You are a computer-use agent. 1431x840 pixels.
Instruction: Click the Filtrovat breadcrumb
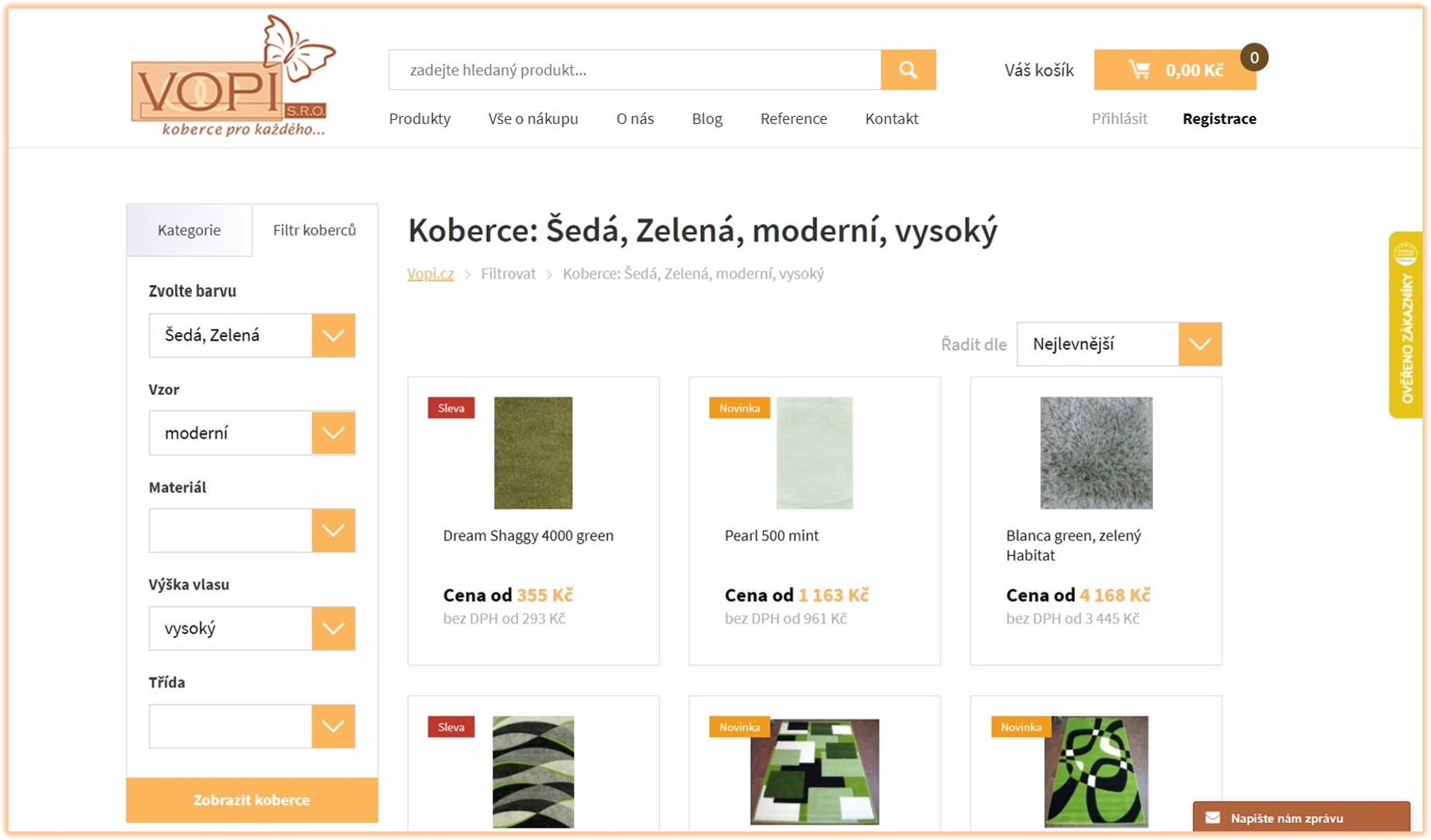click(508, 273)
